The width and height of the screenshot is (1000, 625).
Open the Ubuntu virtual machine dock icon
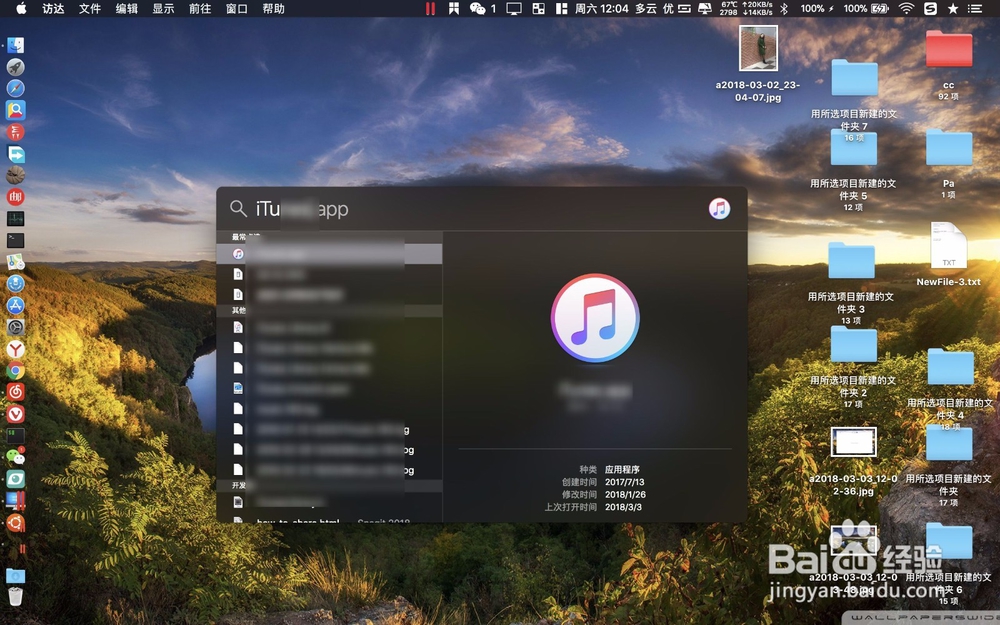tap(15, 523)
